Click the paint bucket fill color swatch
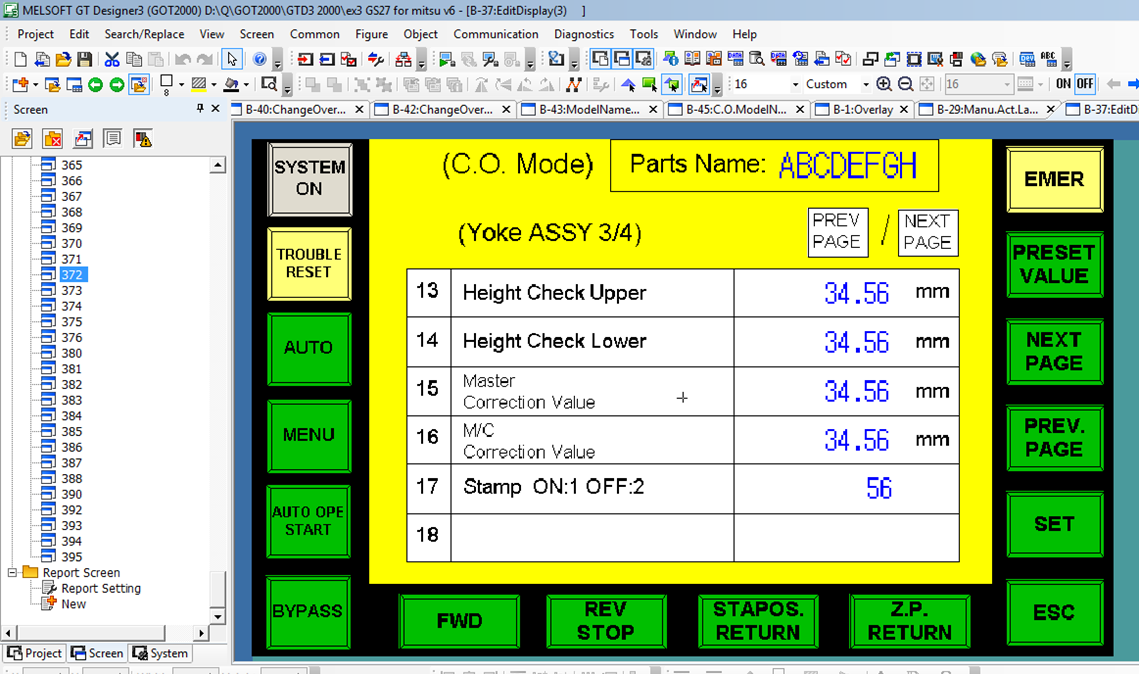This screenshot has height=674, width=1139. pyautogui.click(x=231, y=84)
